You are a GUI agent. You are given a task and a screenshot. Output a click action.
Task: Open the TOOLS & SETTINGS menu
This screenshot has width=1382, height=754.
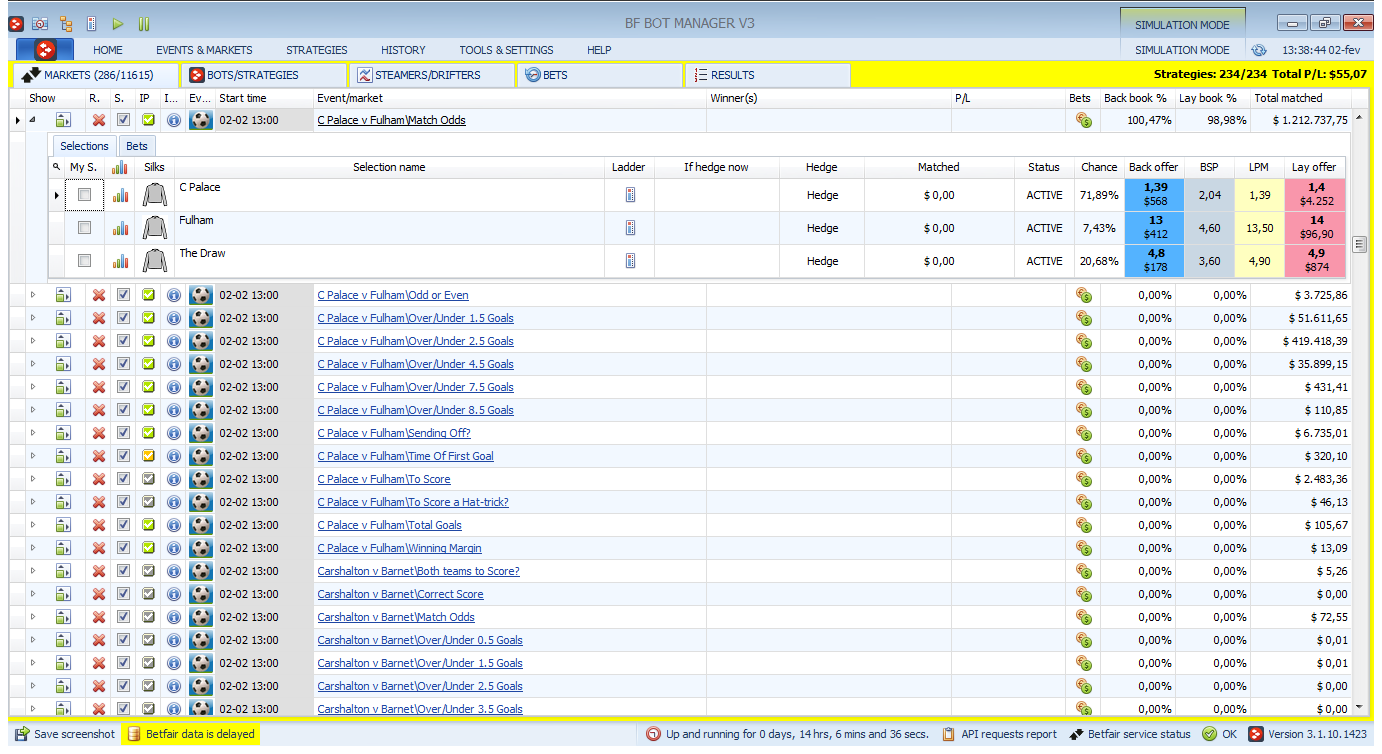pos(506,50)
